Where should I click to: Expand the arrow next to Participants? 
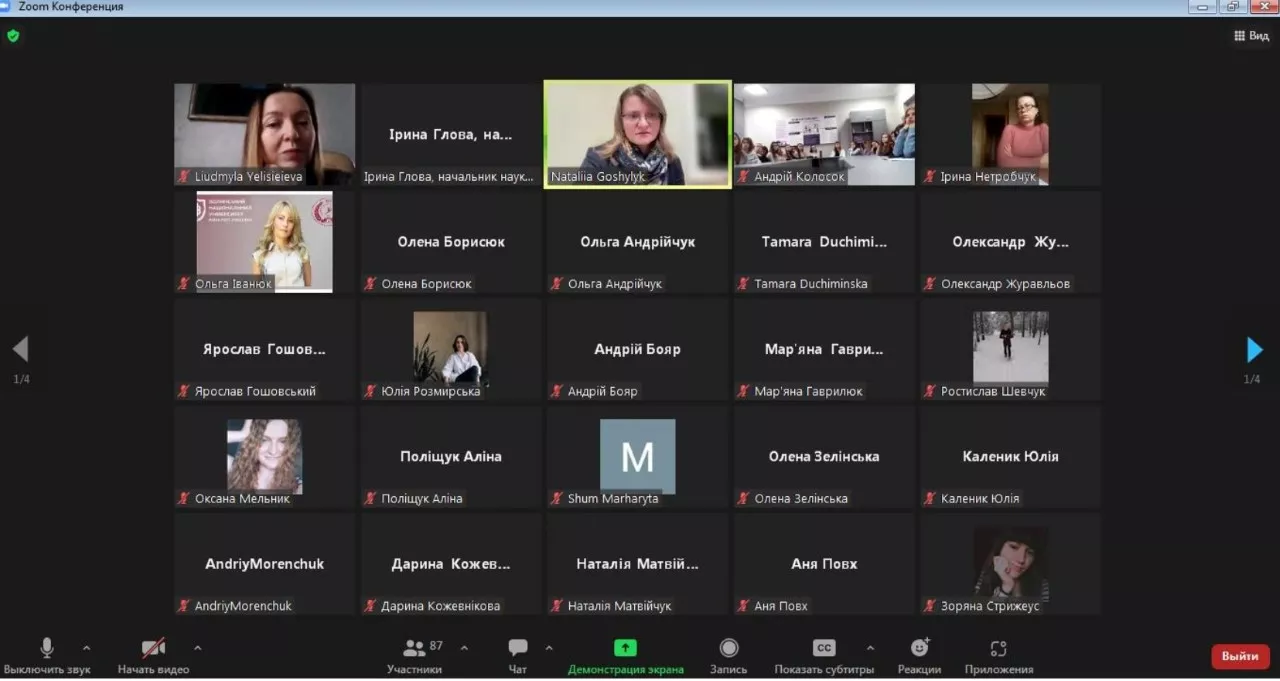(464, 648)
